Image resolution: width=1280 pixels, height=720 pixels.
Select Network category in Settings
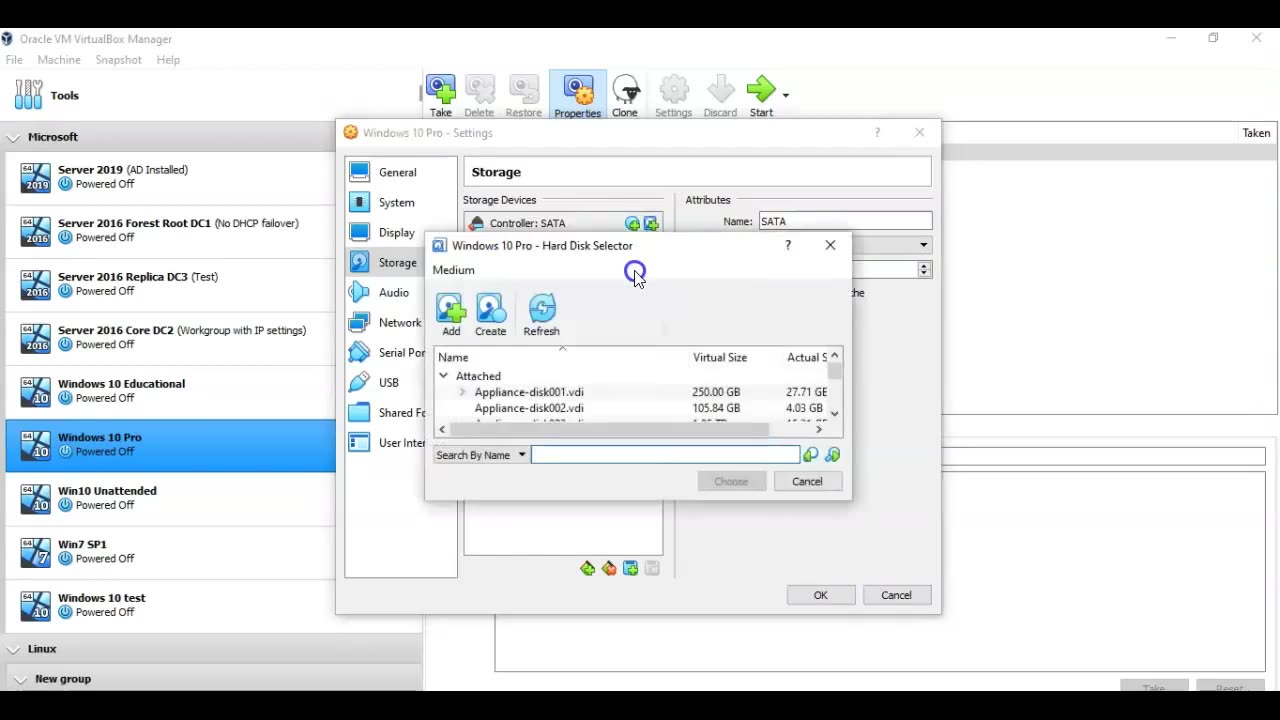385,322
